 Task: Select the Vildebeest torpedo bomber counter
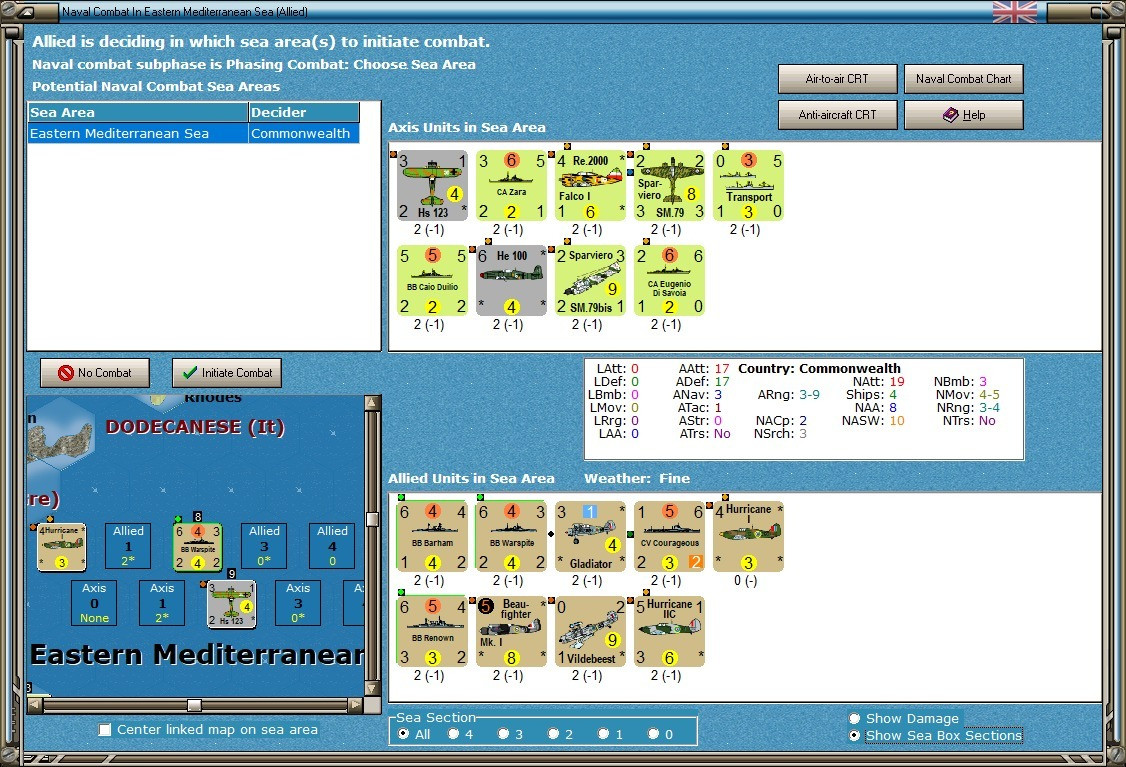(x=590, y=631)
